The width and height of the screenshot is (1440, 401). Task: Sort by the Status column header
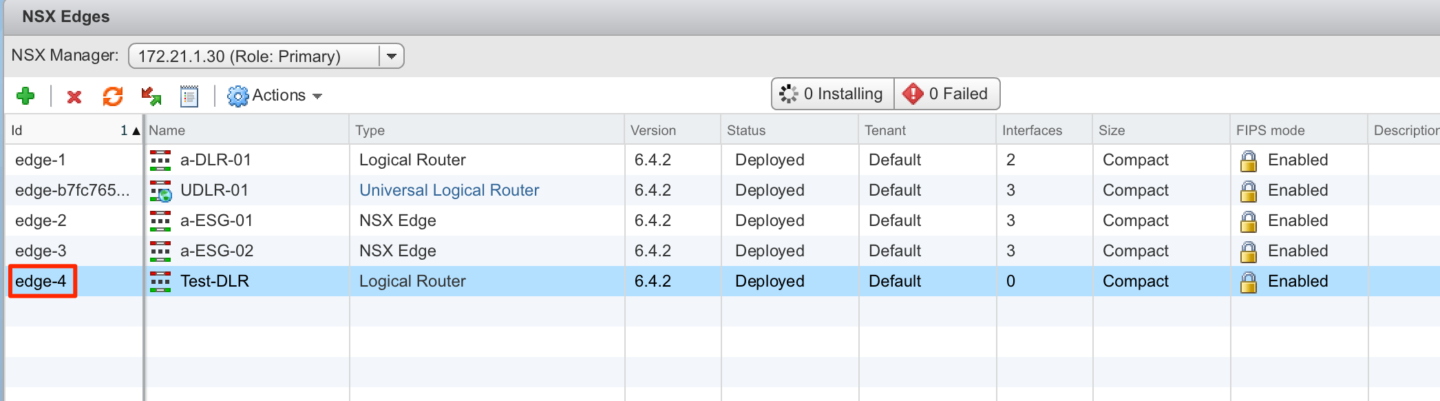point(790,130)
